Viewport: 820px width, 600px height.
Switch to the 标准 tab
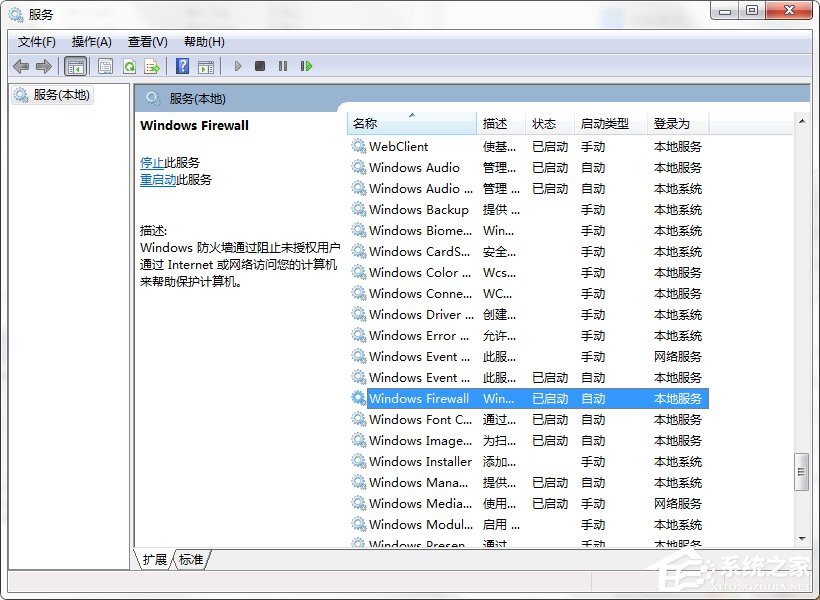click(190, 560)
